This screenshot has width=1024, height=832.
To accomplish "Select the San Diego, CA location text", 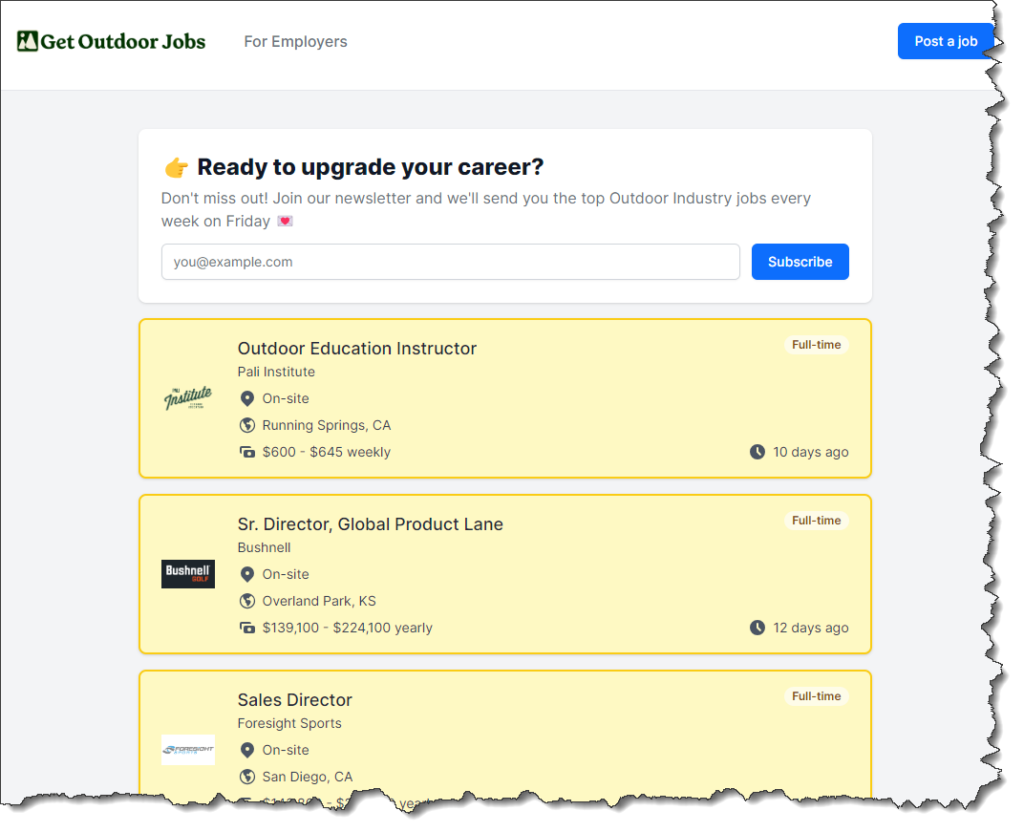I will pos(308,776).
